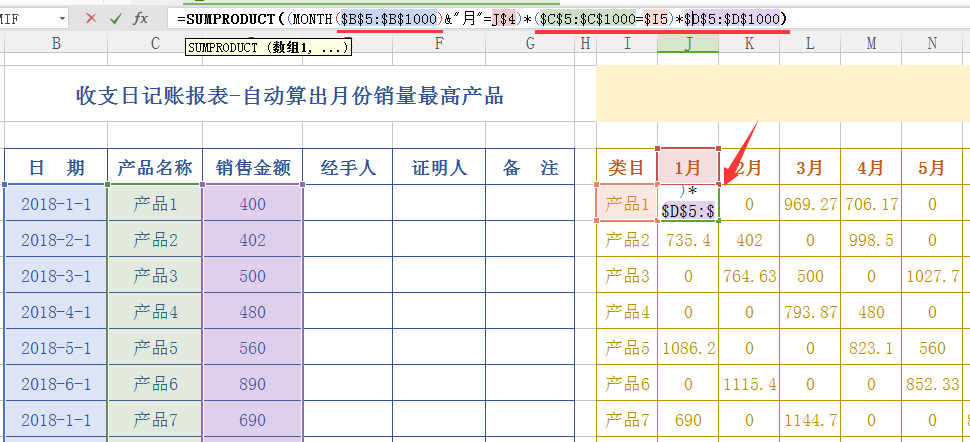
Task: Select column N header
Action: (x=932, y=43)
